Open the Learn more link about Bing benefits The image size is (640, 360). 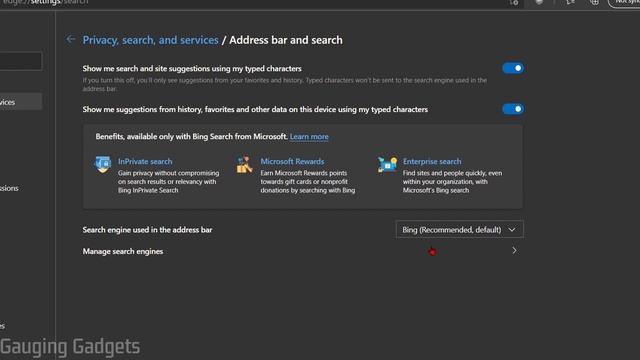(x=309, y=137)
